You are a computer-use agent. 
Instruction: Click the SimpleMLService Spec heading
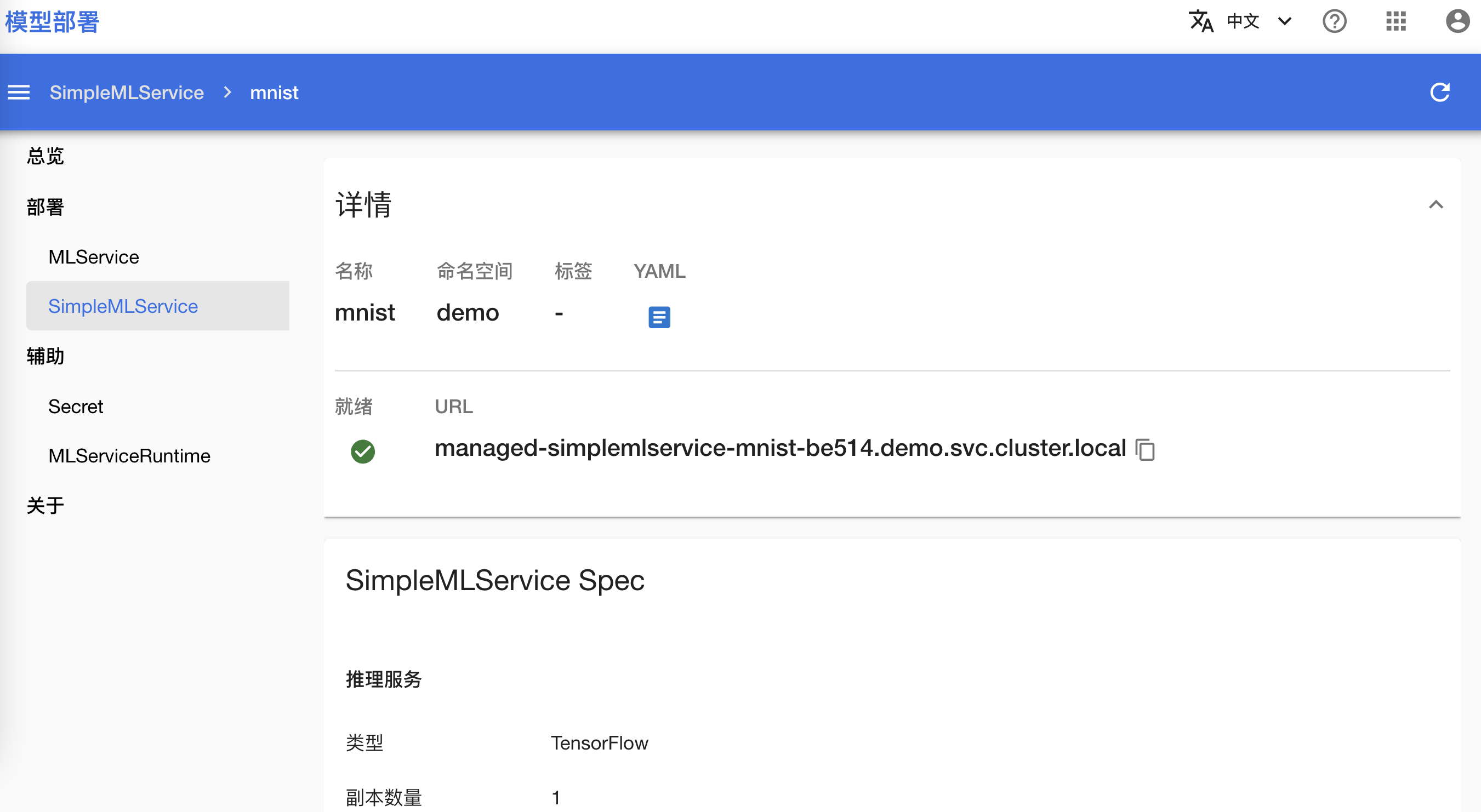(495, 580)
